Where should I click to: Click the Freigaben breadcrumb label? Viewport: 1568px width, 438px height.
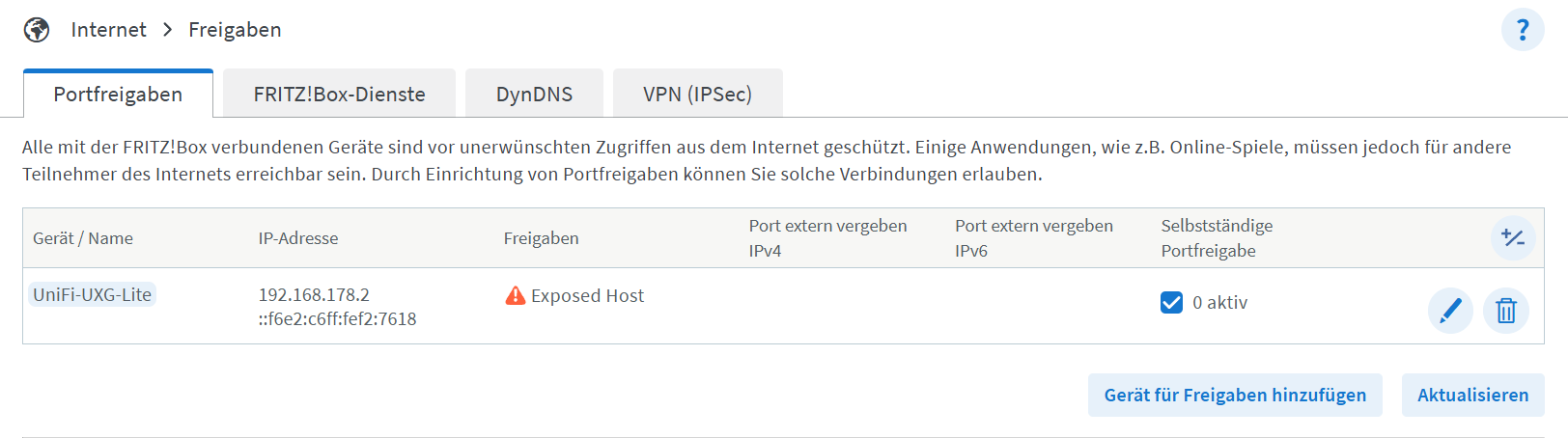point(235,30)
